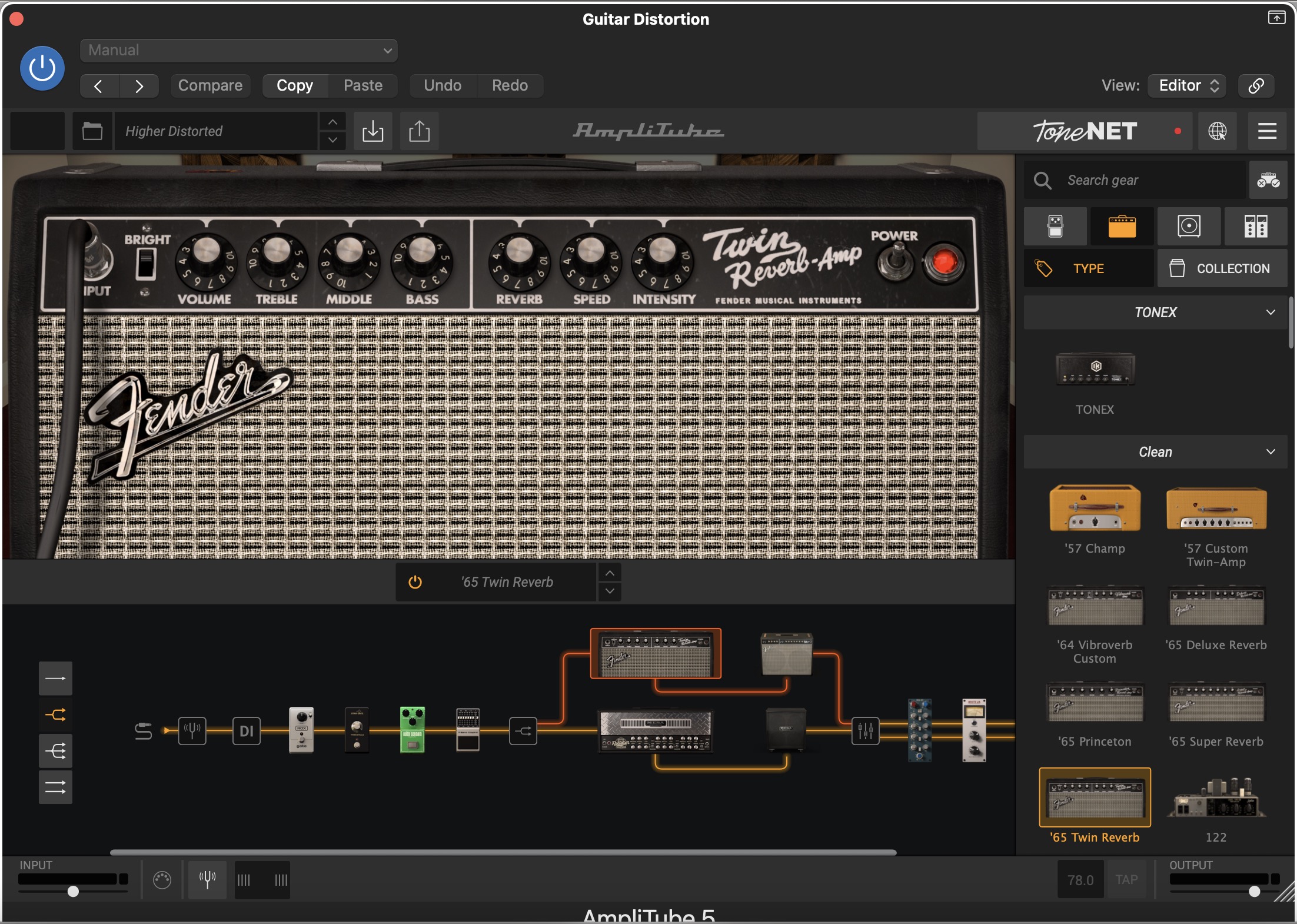Screen dimensions: 1297x924
Task: Select the graphic EQ pedal in chain
Action: coord(468,730)
